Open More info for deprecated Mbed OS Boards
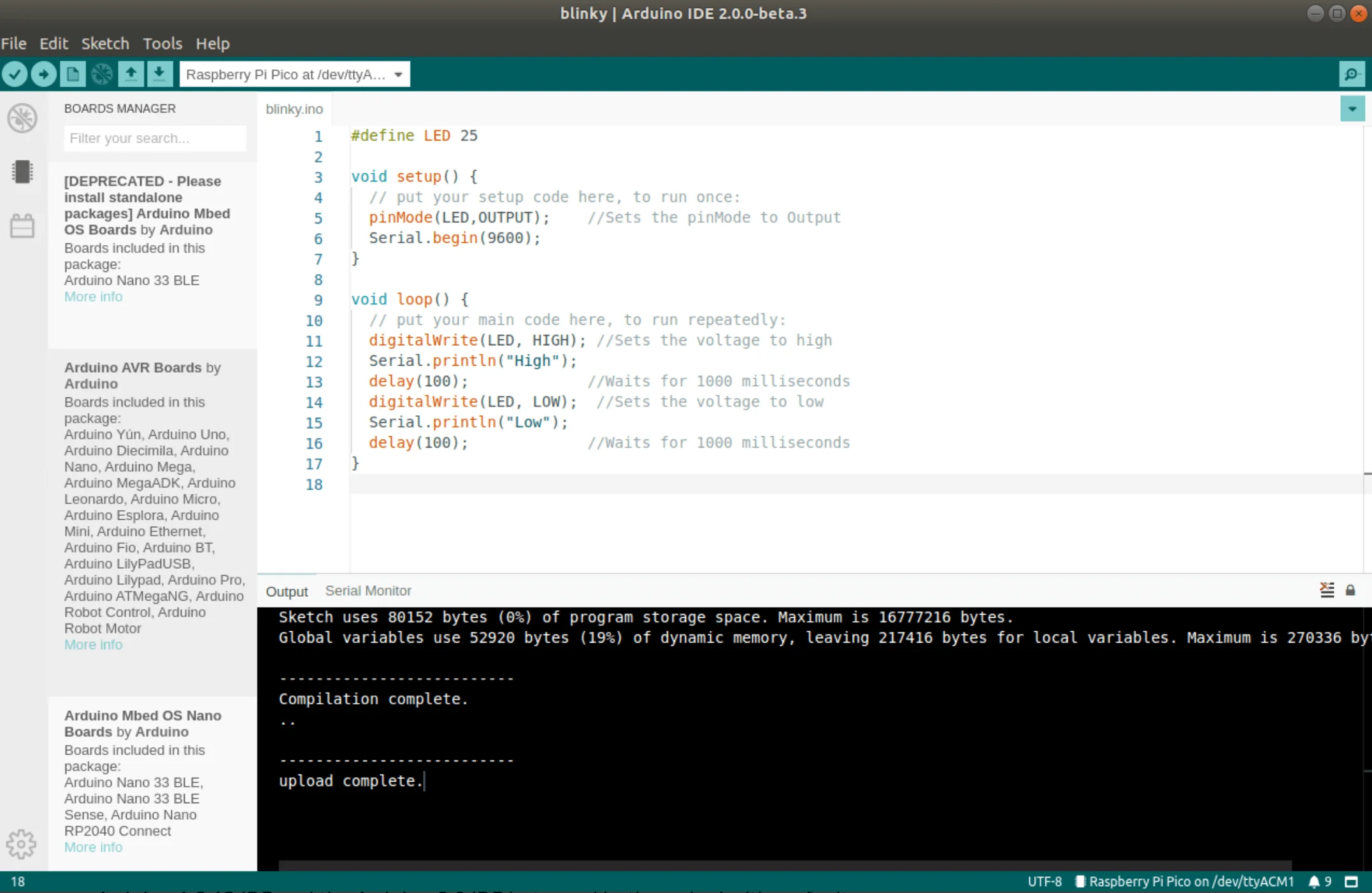Screen dimensions: 1372x893 coord(93,297)
